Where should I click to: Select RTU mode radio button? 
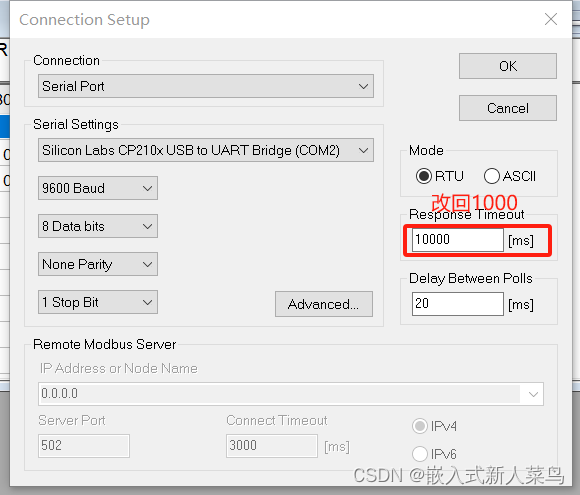click(x=424, y=176)
